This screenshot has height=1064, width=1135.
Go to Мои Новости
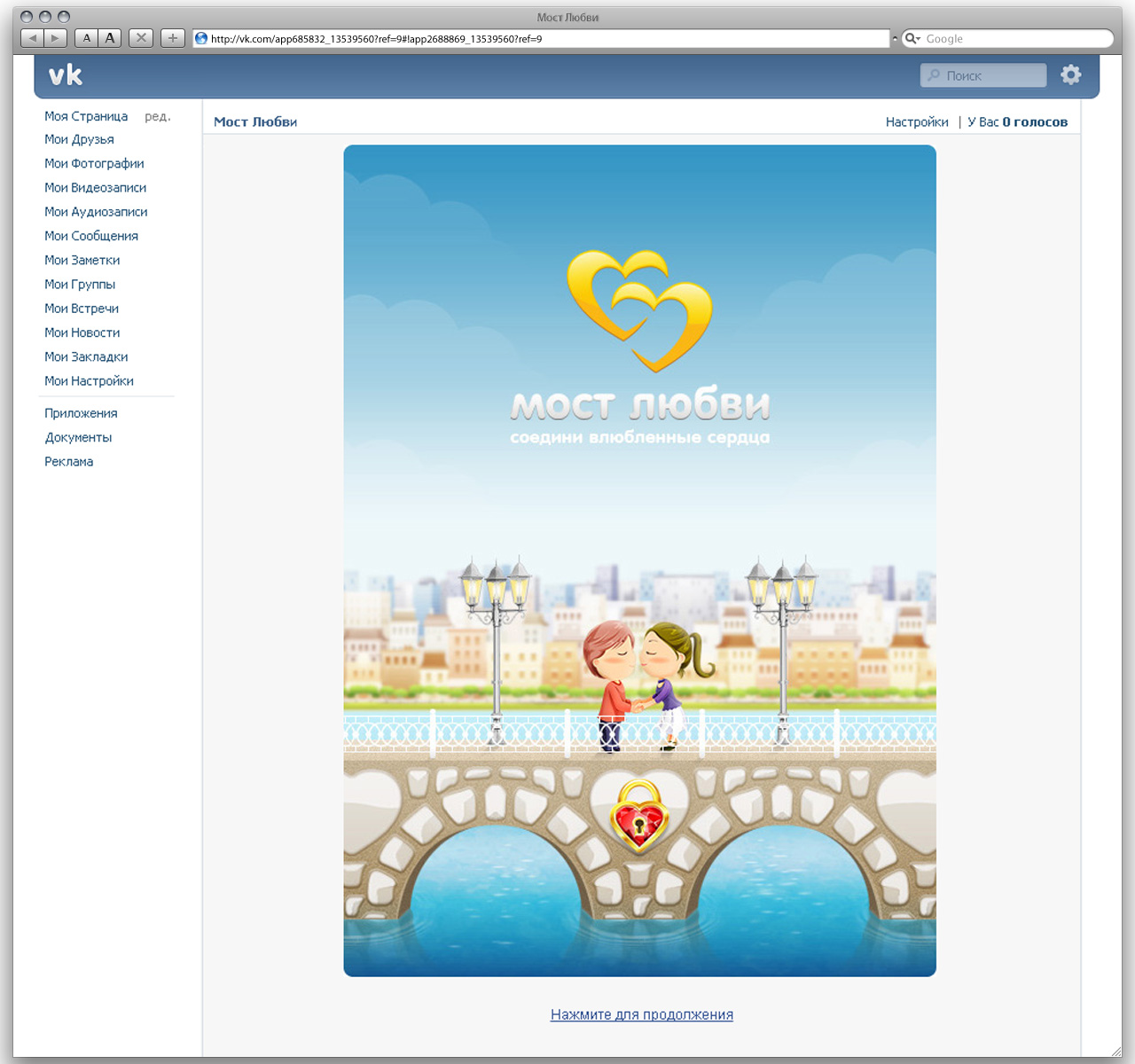point(82,332)
